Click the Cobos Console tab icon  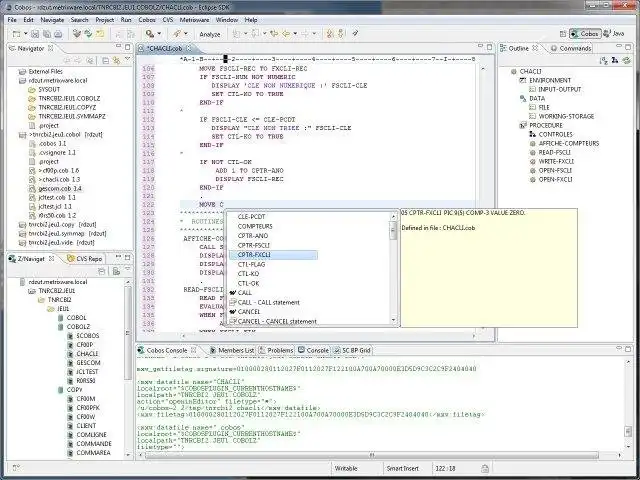point(143,350)
